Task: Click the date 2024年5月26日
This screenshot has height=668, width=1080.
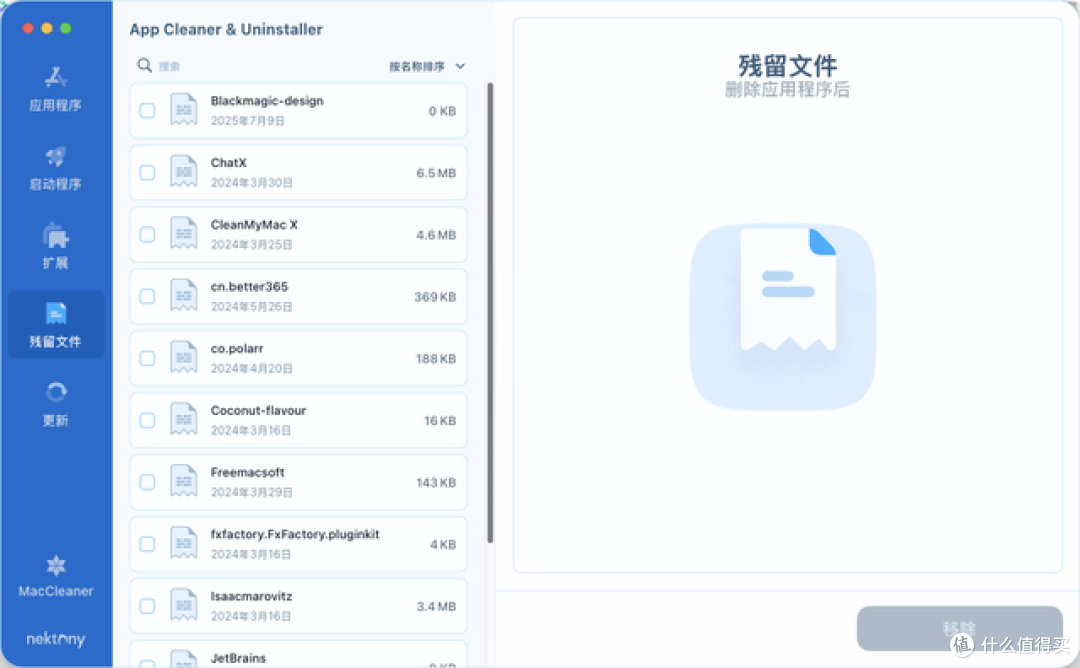Action: [x=251, y=307]
